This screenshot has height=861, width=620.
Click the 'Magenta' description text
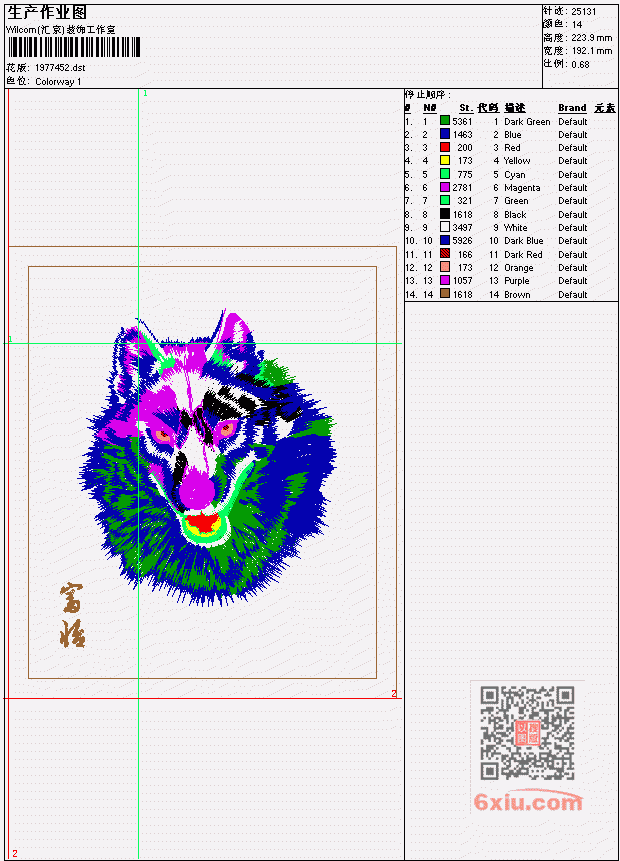coord(522,188)
